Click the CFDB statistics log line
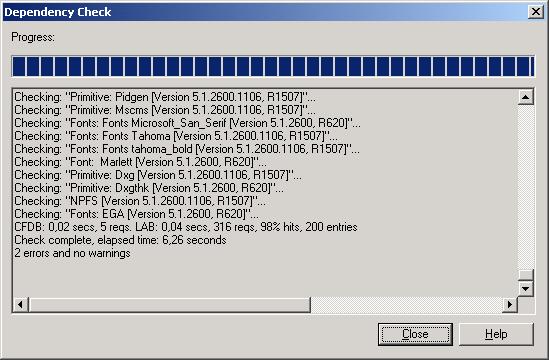 click(186, 227)
